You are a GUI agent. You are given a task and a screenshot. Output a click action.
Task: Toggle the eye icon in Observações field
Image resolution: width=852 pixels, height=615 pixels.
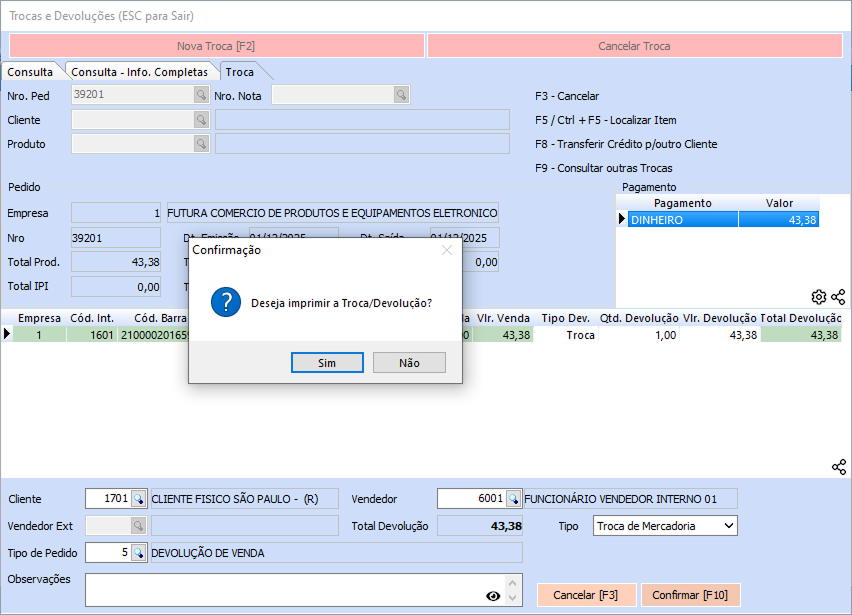tap(492, 596)
